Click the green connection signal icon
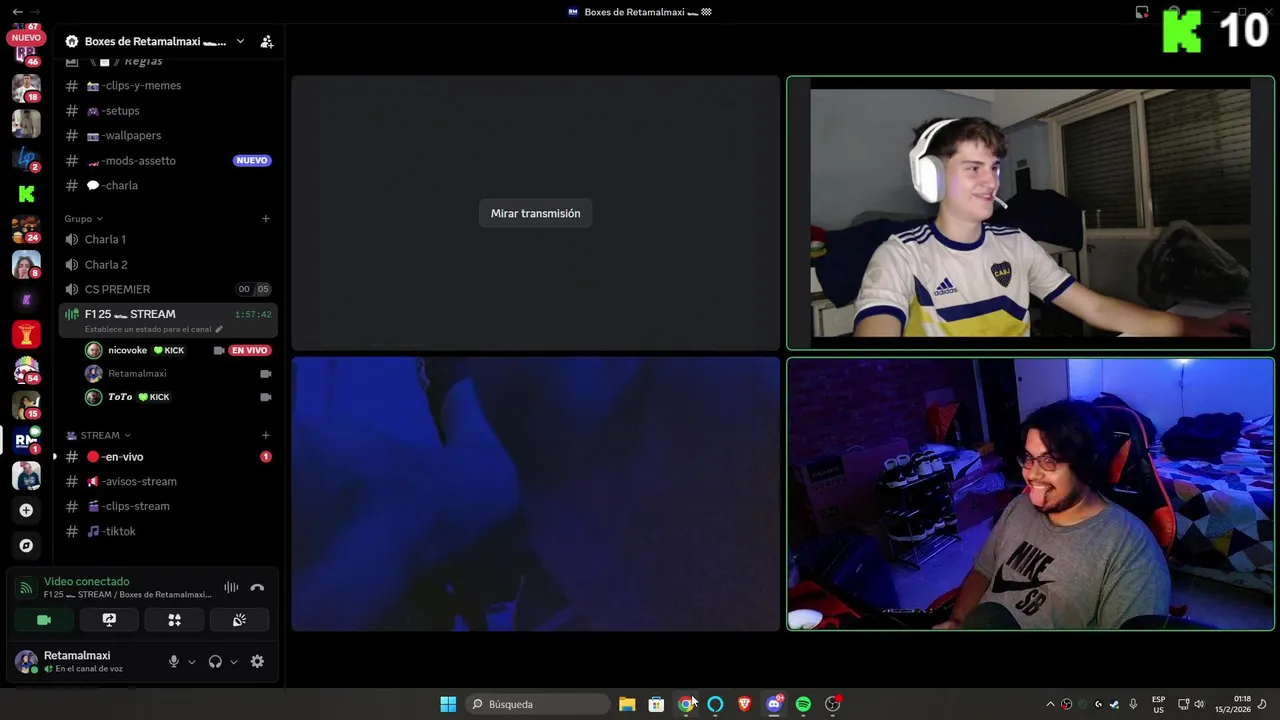The height and width of the screenshot is (720, 1280). 26,588
